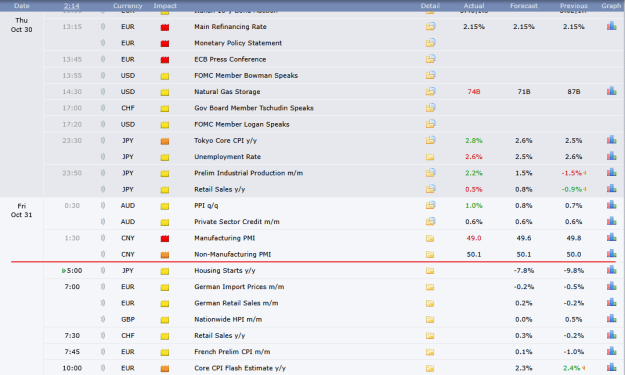625x375 pixels.
Task: Open detail folder for Tokyo Core CPI y/y
Action: (430, 140)
